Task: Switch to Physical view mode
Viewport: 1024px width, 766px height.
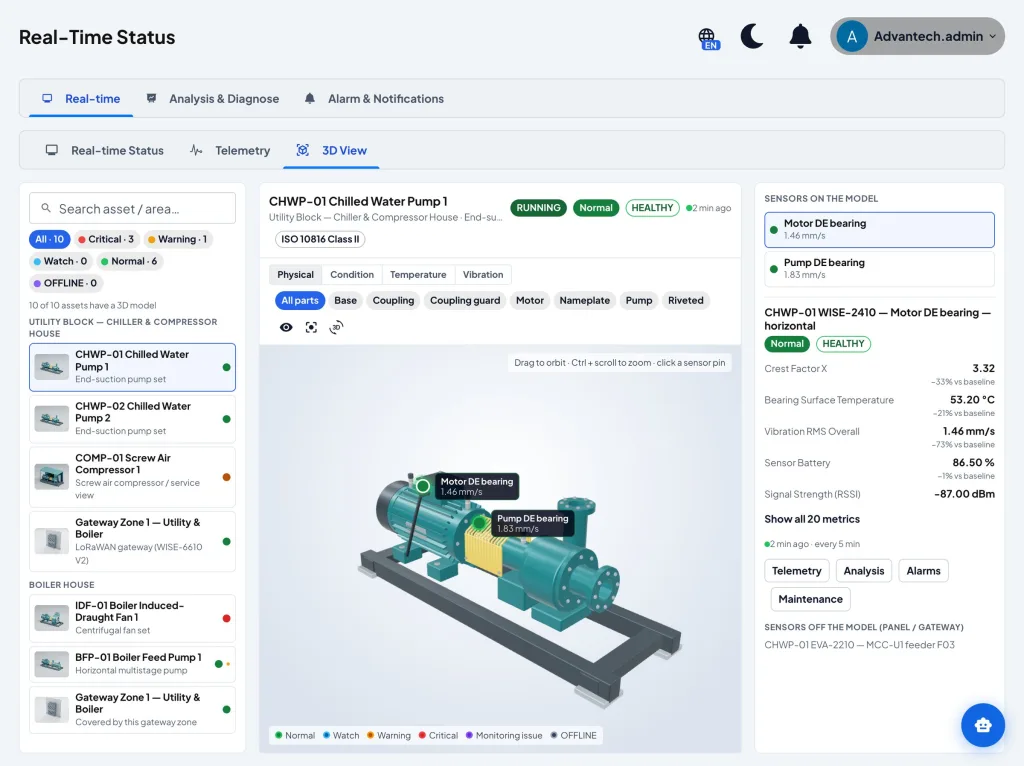Action: coord(295,275)
